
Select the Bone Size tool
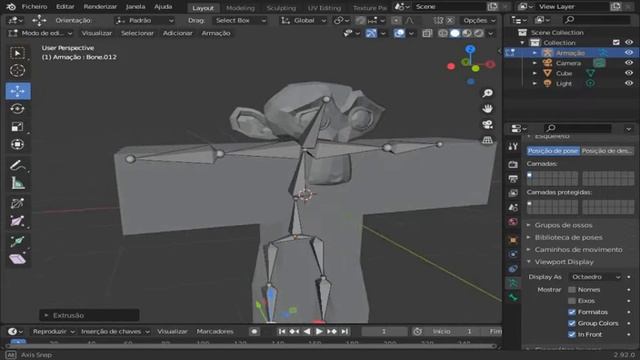click(18, 221)
